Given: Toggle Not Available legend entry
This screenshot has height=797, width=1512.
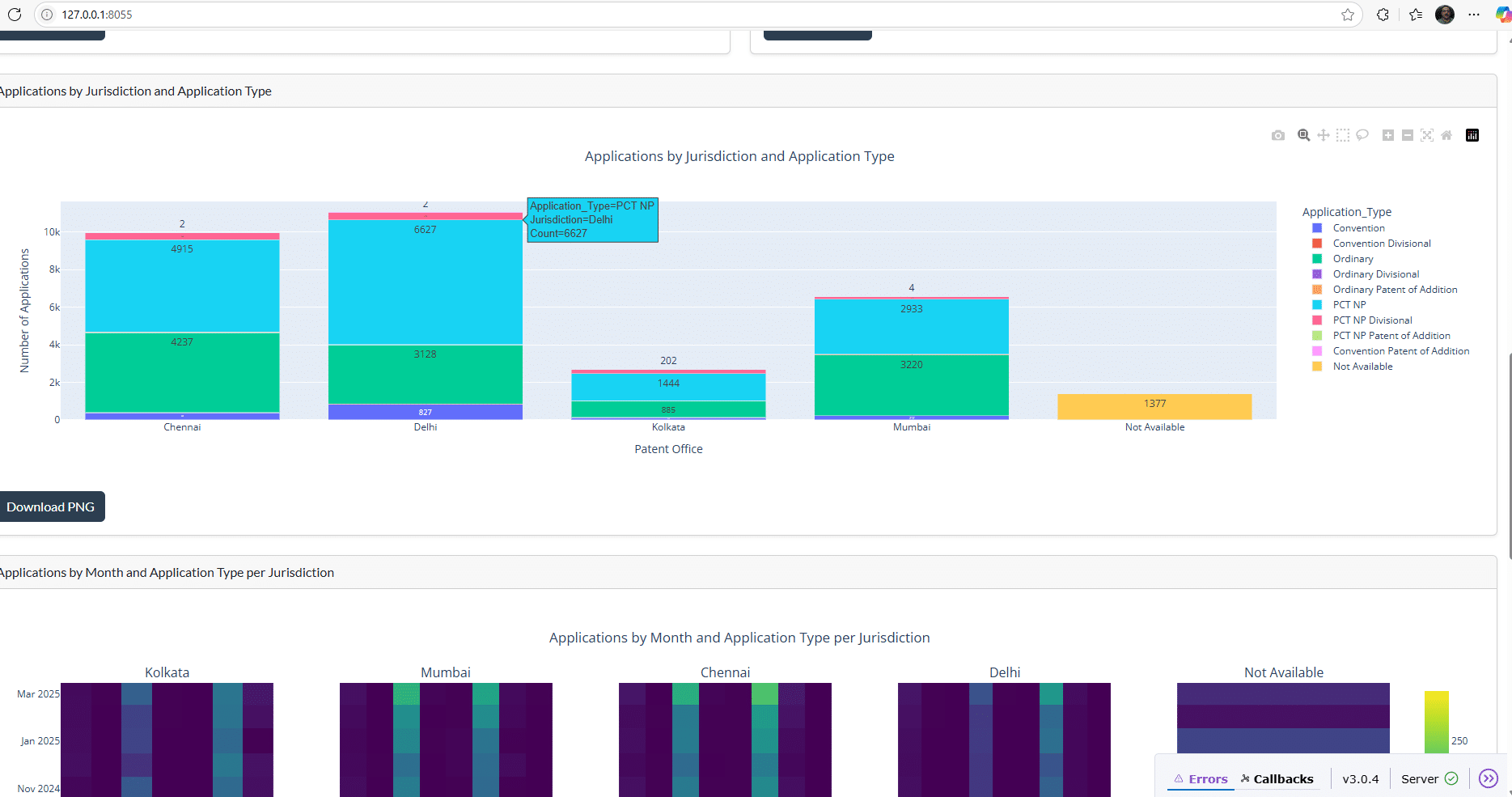Looking at the screenshot, I should click(x=1362, y=367).
